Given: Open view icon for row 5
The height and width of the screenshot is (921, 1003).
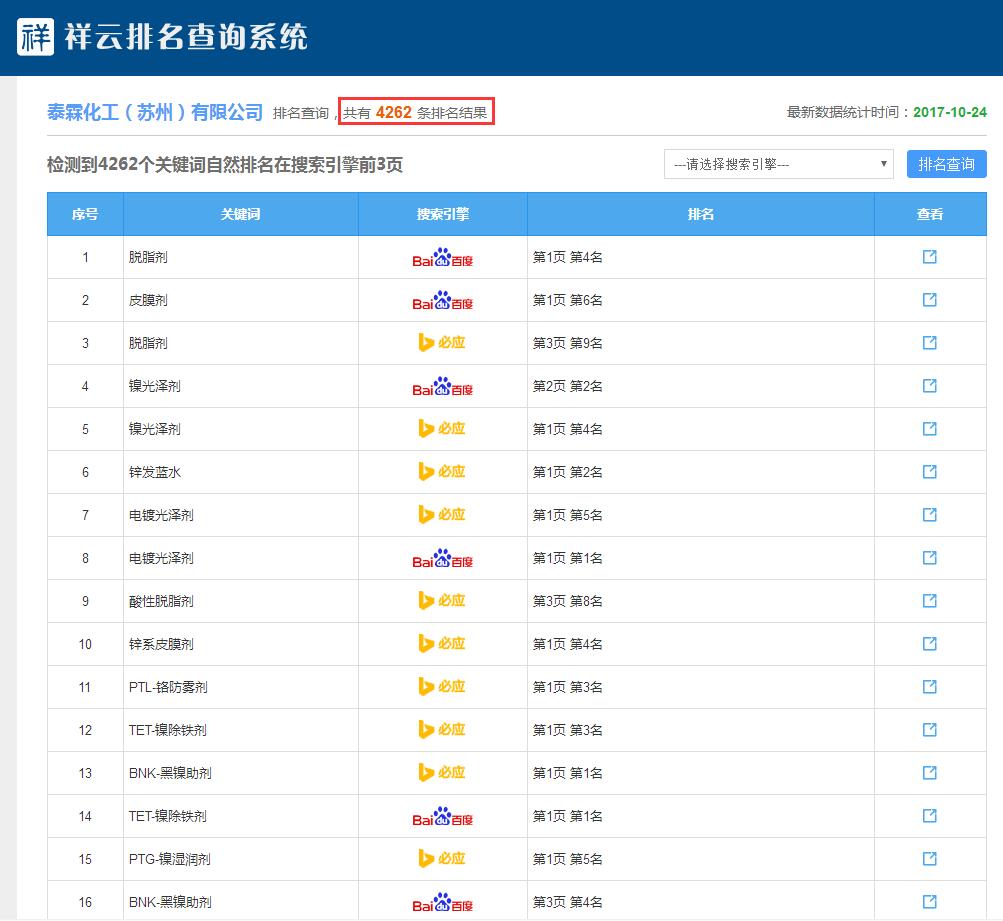Looking at the screenshot, I should (x=929, y=428).
